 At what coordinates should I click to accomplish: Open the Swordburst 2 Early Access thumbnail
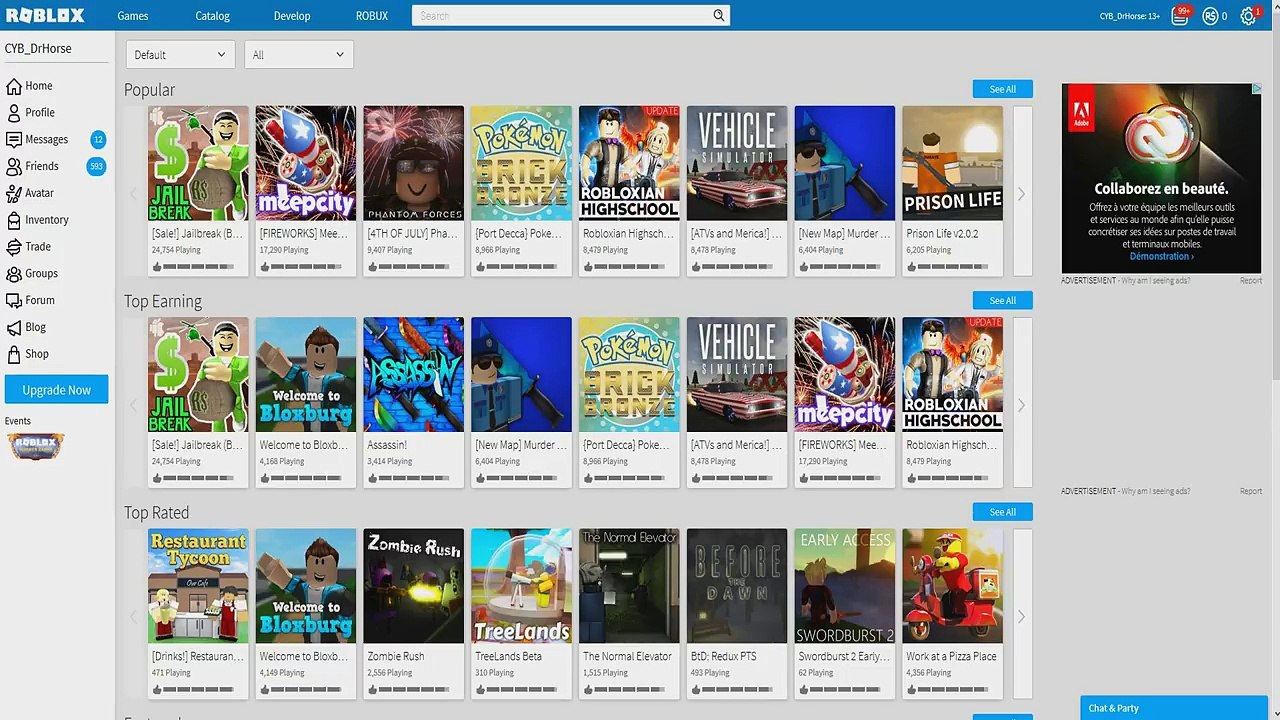(845, 586)
